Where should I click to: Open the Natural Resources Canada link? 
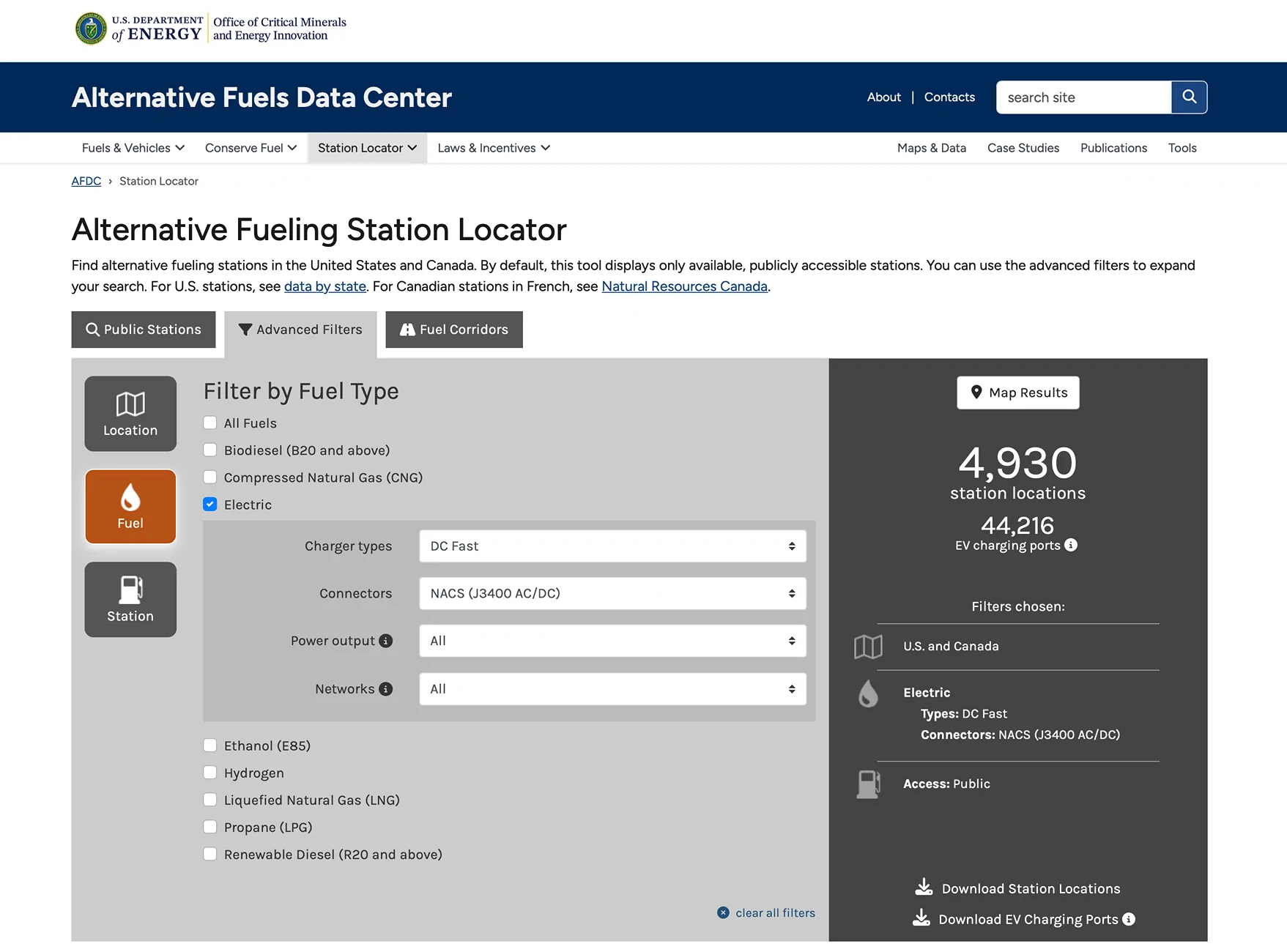684,286
